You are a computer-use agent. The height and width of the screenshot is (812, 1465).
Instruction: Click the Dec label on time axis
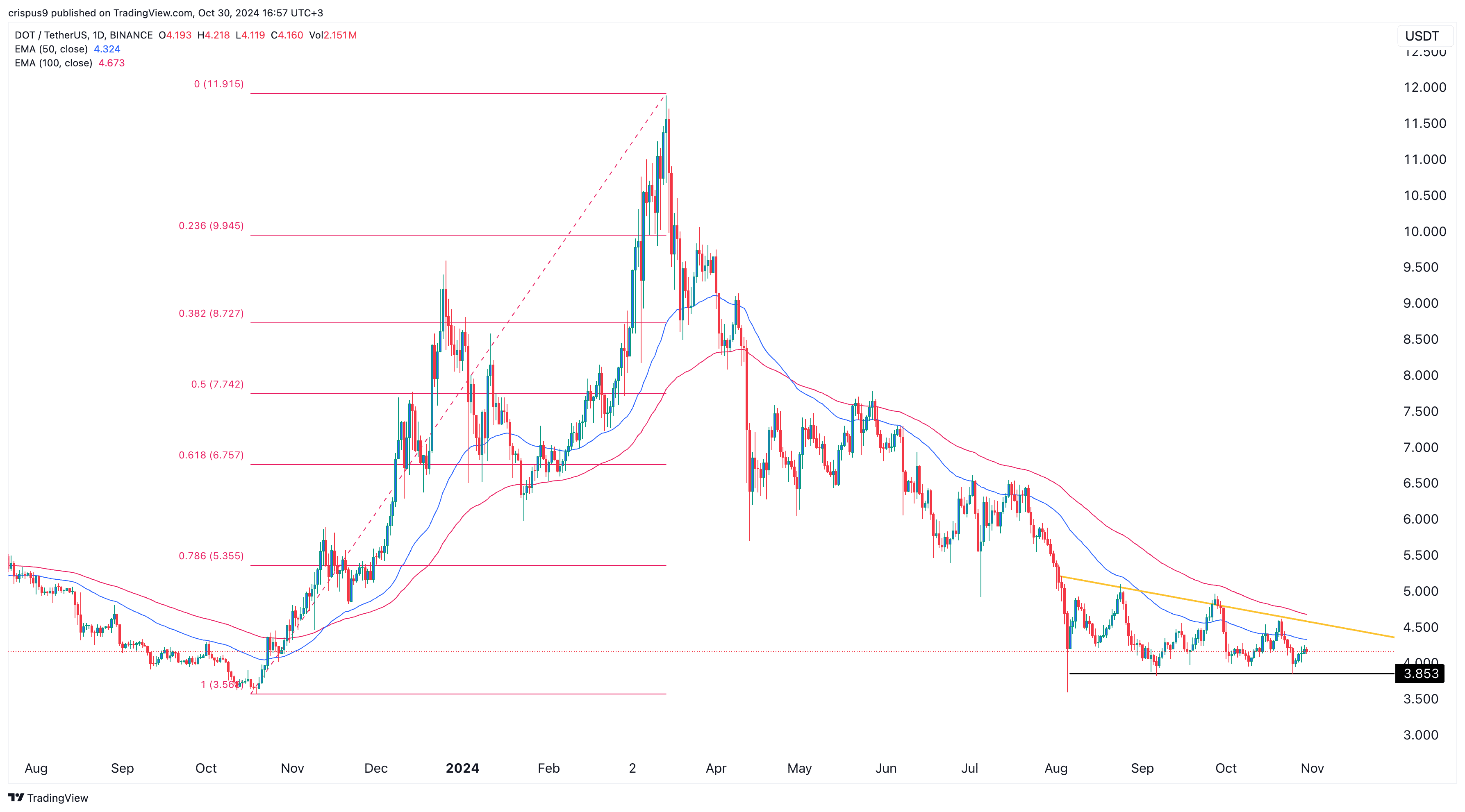click(x=376, y=768)
